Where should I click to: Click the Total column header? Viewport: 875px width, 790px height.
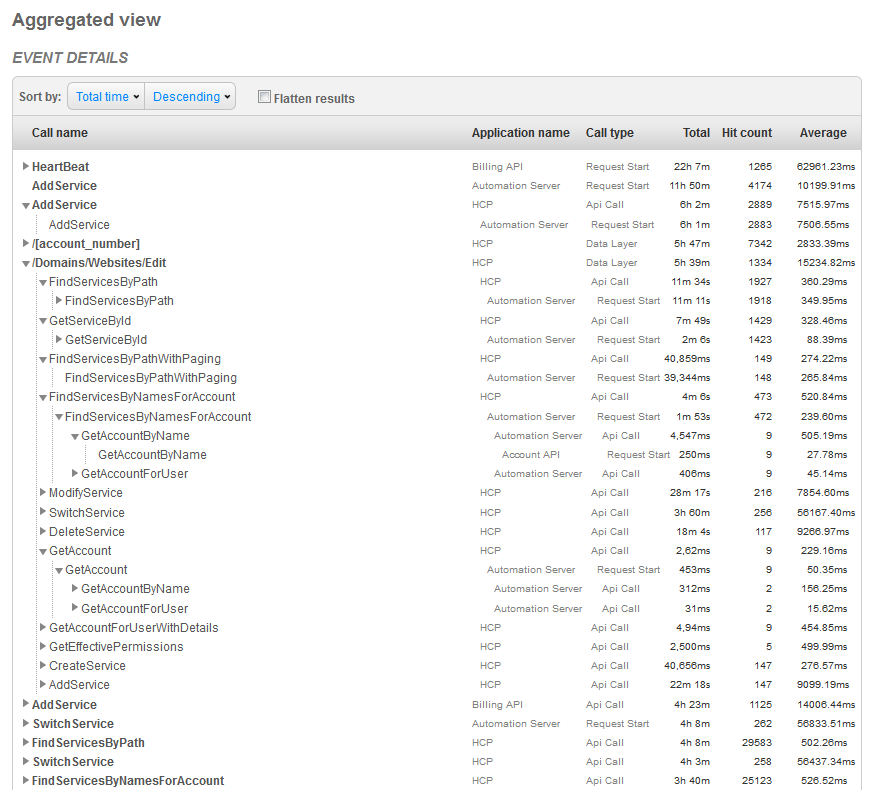point(696,133)
